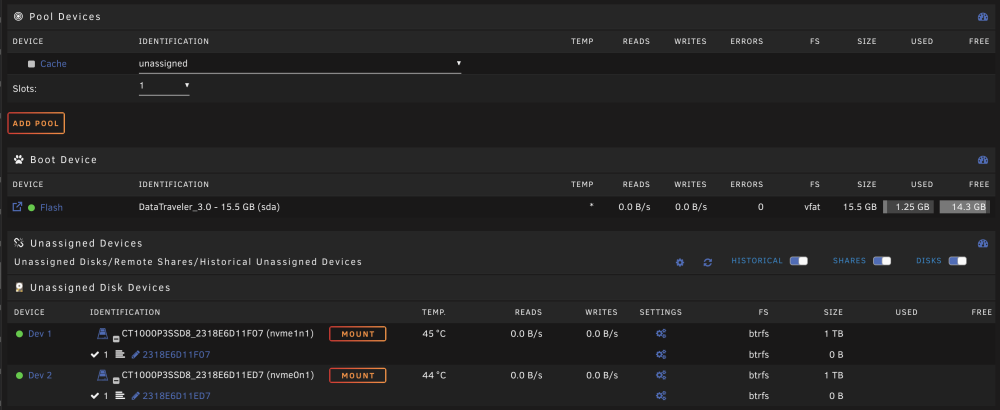Toggle the Historical switch
This screenshot has width=1000, height=410.
tap(798, 261)
